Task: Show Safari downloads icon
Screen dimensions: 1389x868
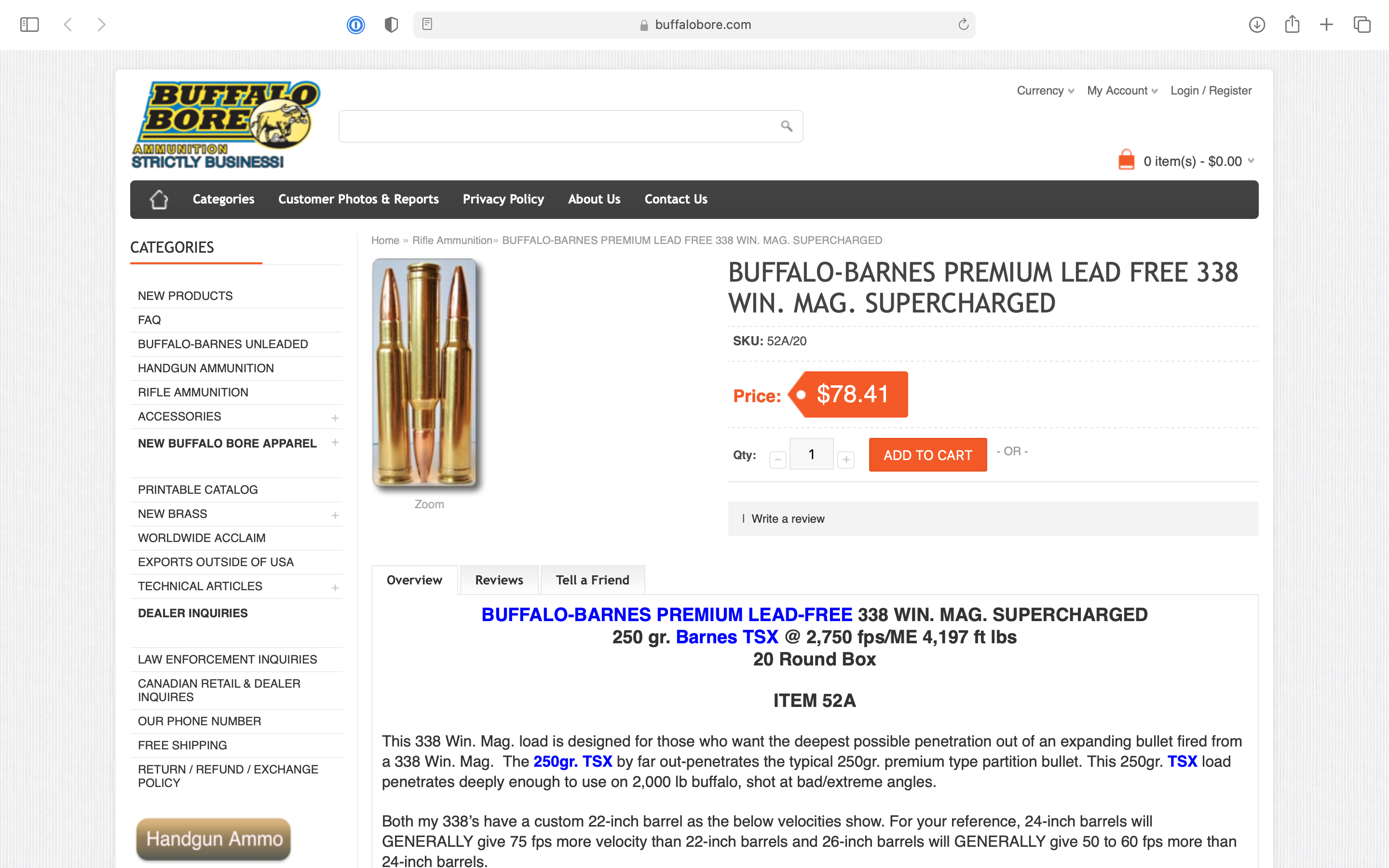Action: tap(1256, 25)
